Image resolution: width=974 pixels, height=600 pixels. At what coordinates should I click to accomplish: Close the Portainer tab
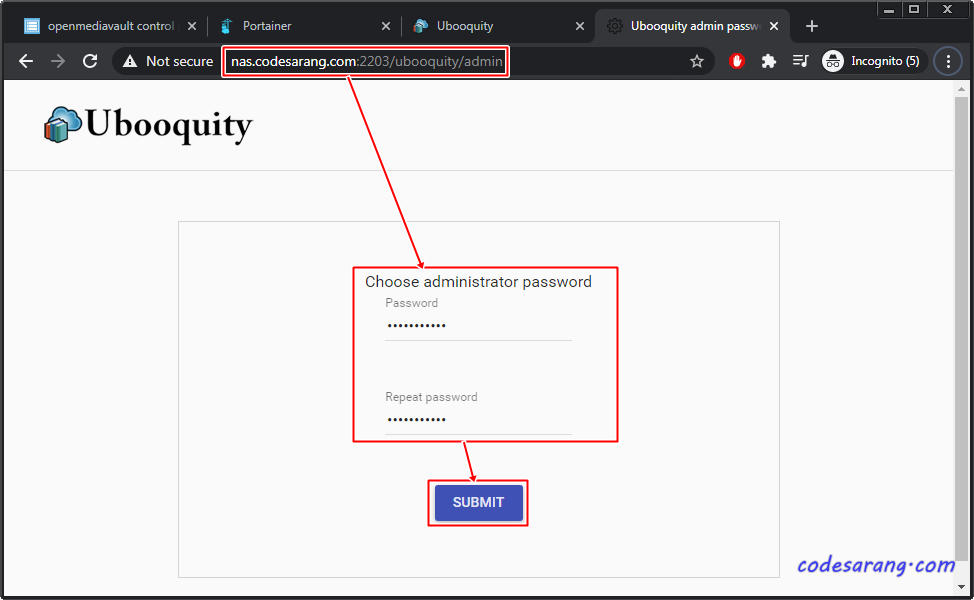[386, 26]
